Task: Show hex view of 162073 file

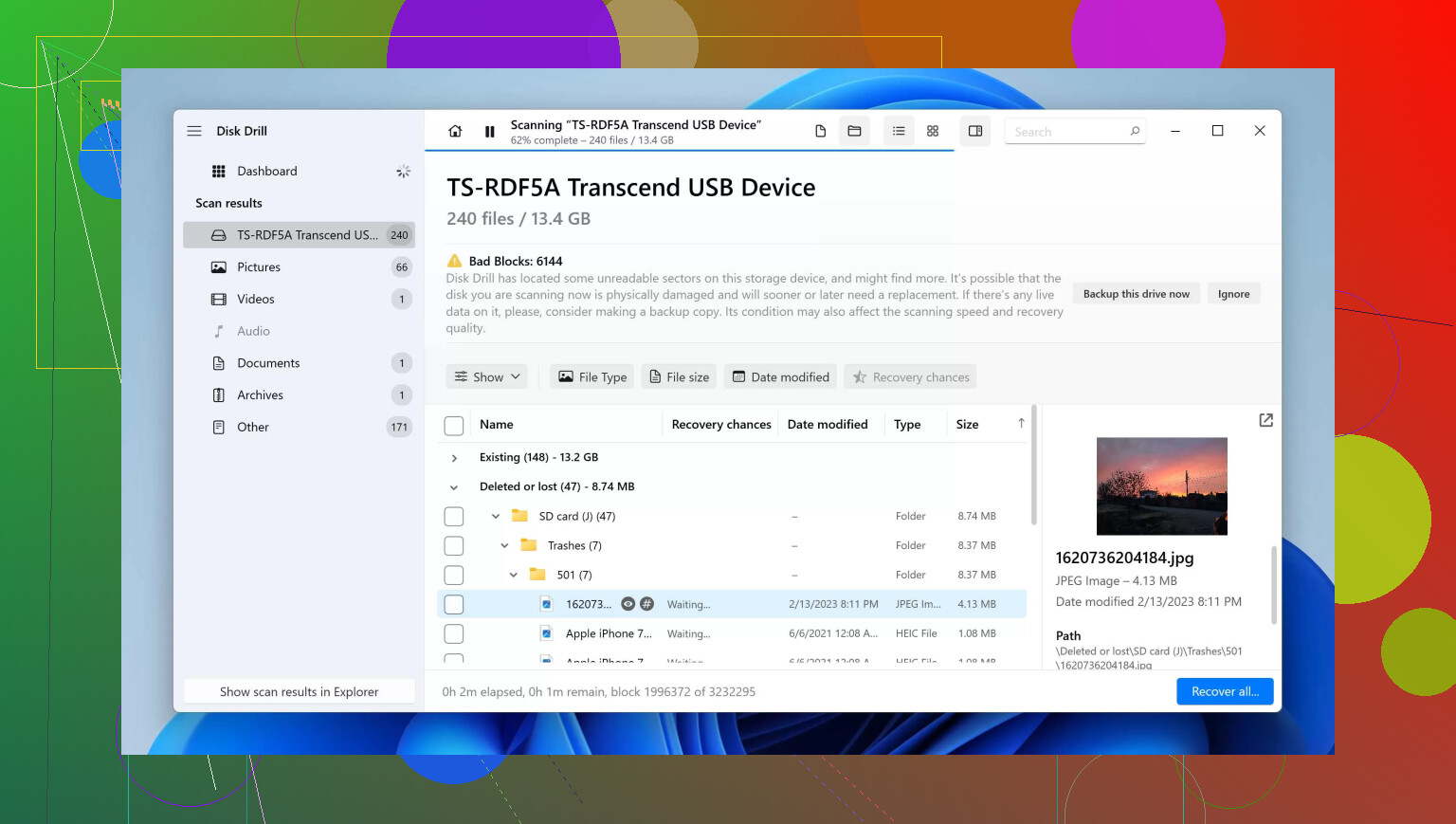Action: pos(646,604)
